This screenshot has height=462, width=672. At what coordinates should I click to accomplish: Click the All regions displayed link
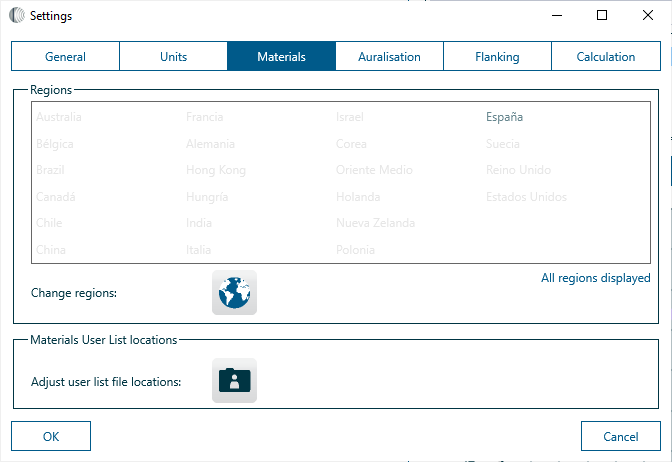pyautogui.click(x=595, y=278)
